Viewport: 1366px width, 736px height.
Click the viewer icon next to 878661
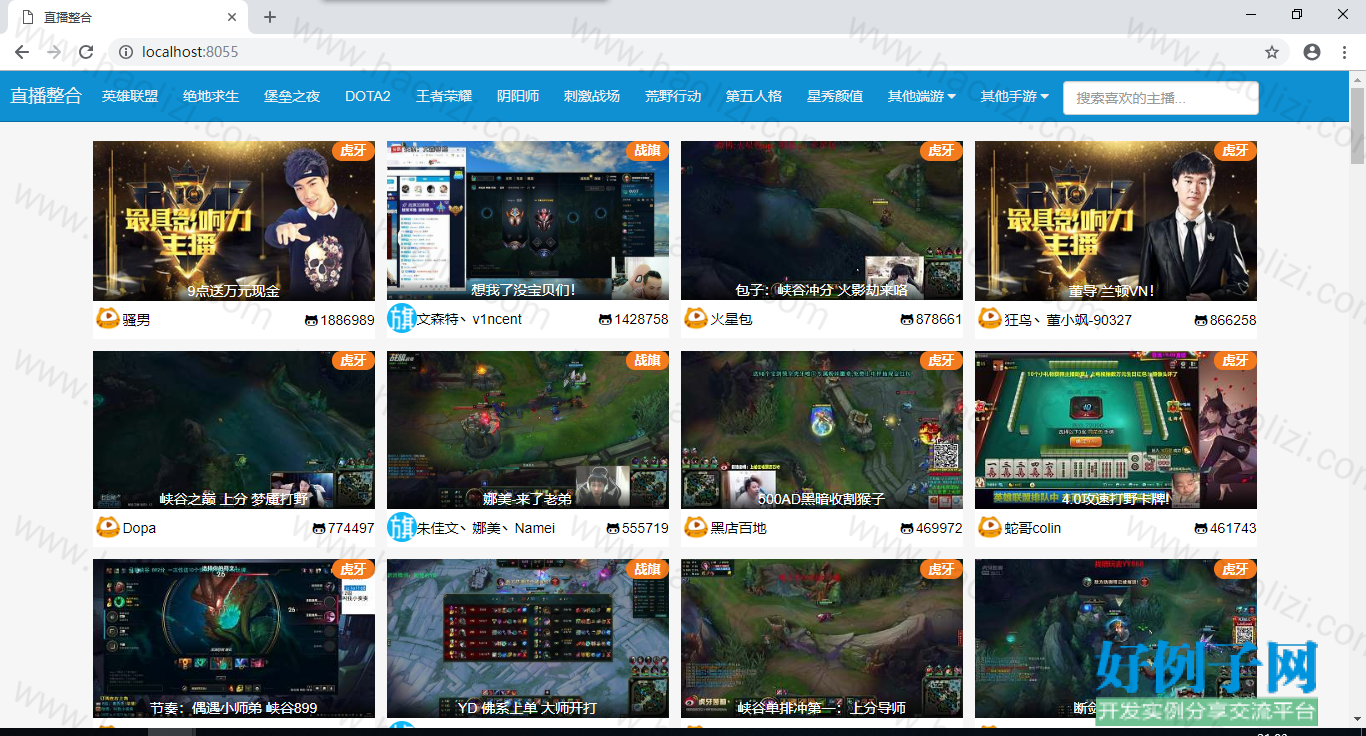(x=907, y=320)
